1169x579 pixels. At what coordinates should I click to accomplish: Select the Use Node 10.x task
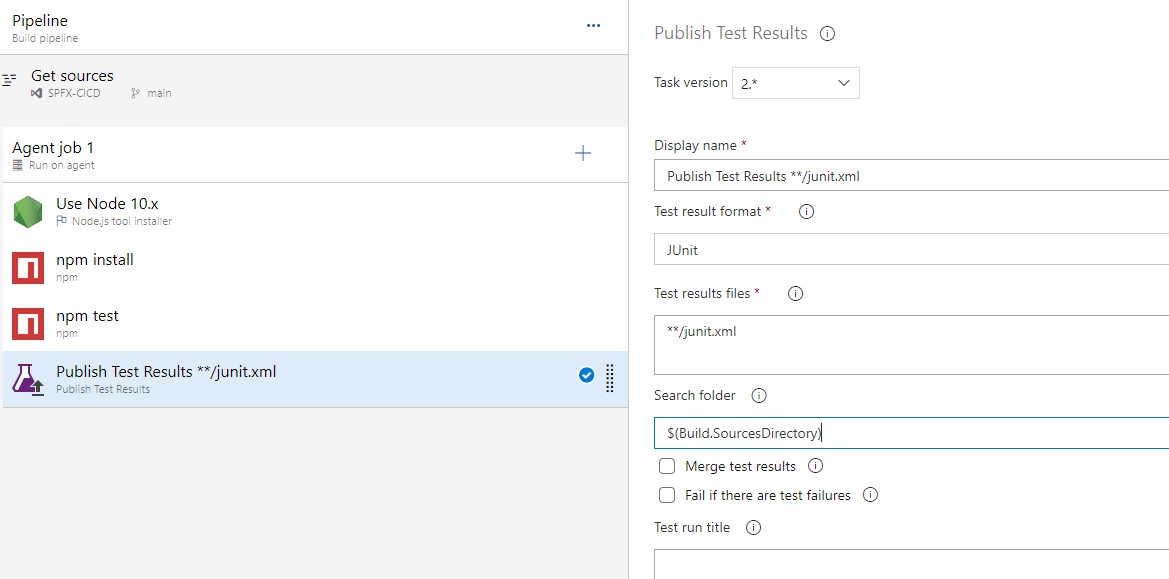(x=107, y=211)
